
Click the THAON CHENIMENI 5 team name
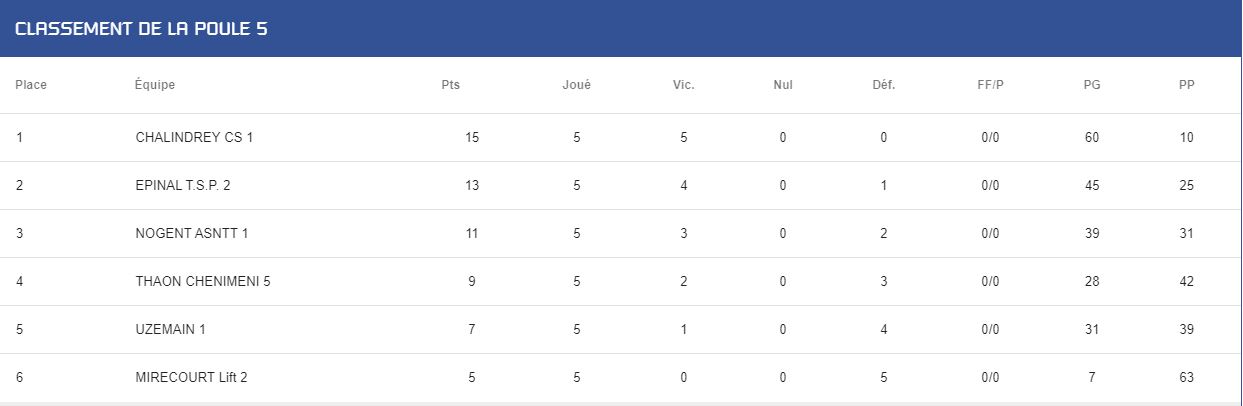(x=203, y=281)
